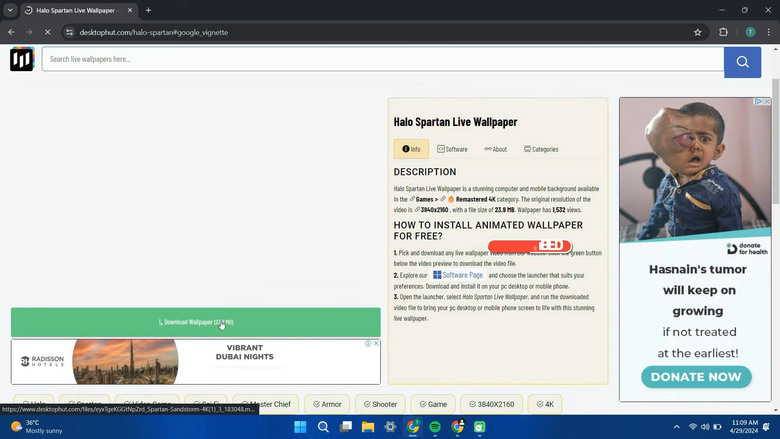Screen dimensions: 780x439
Task: Open Settings gear from the taskbar
Action: point(390,427)
